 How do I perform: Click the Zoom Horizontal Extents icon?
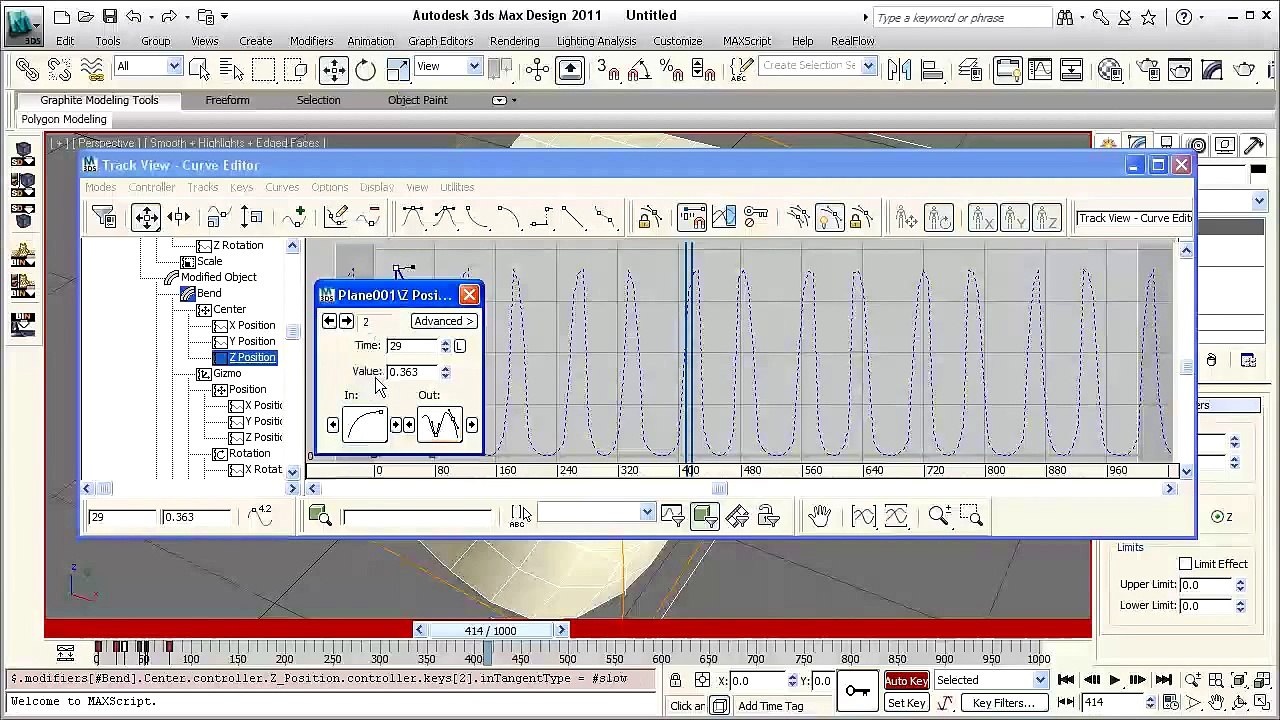pyautogui.click(x=863, y=516)
